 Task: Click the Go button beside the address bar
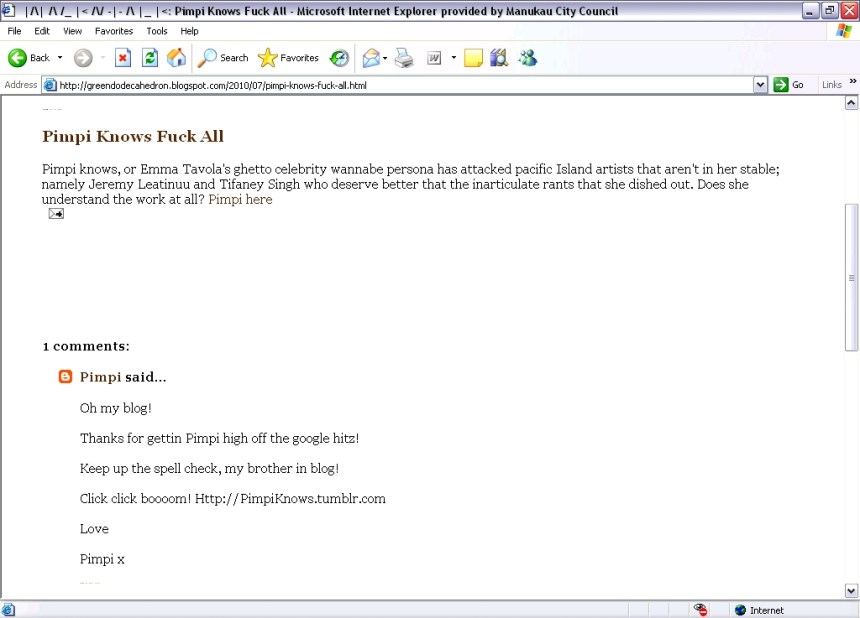[x=789, y=85]
